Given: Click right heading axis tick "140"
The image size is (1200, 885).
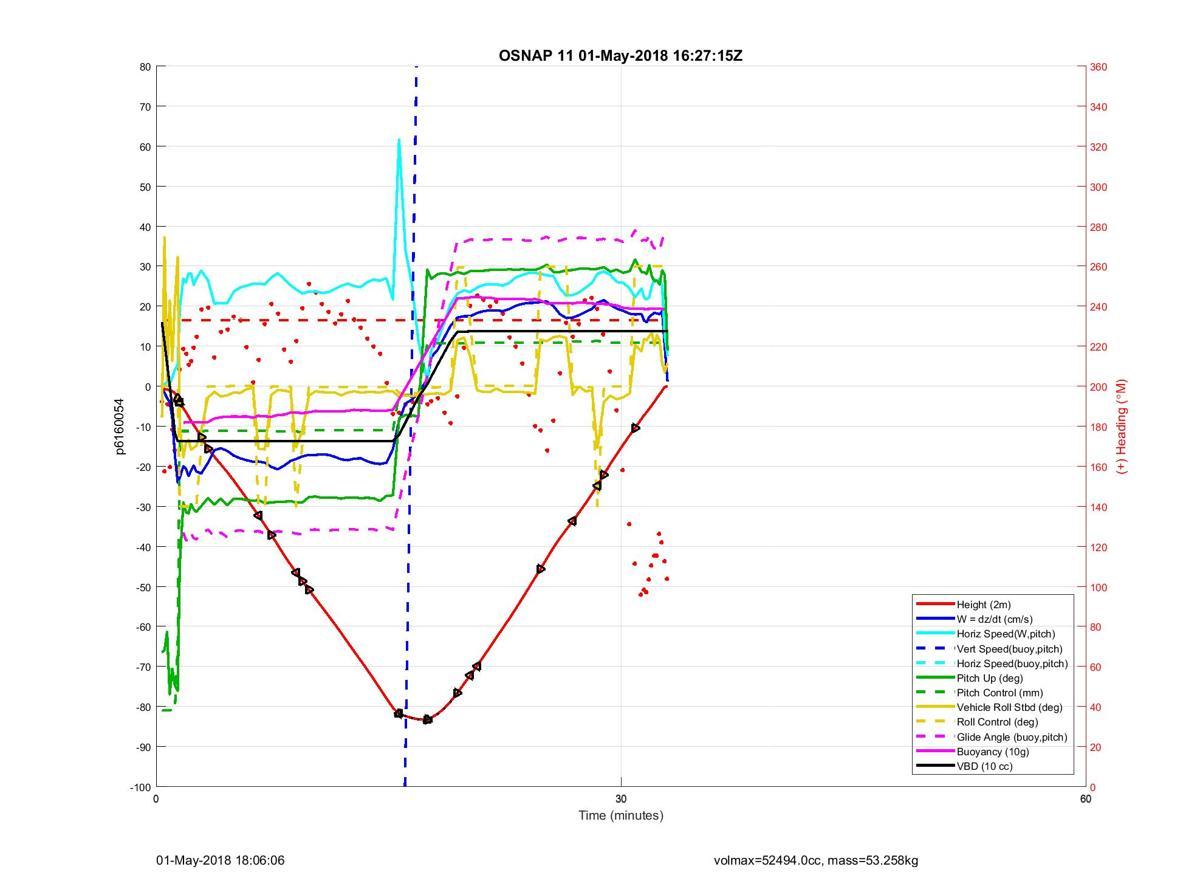Looking at the screenshot, I should (1098, 507).
